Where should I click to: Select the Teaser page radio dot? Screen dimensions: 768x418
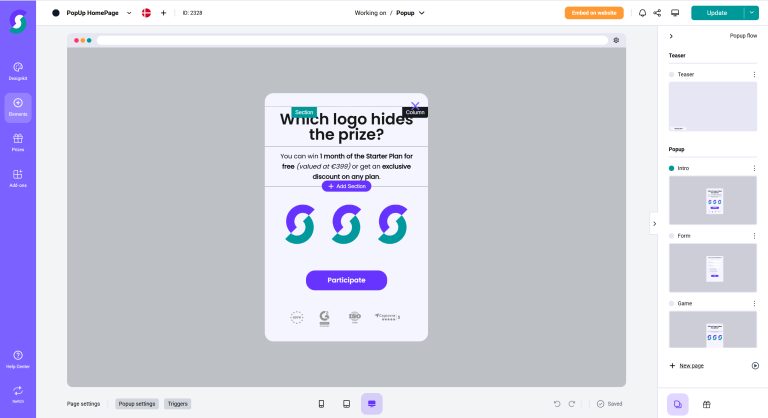coord(672,74)
